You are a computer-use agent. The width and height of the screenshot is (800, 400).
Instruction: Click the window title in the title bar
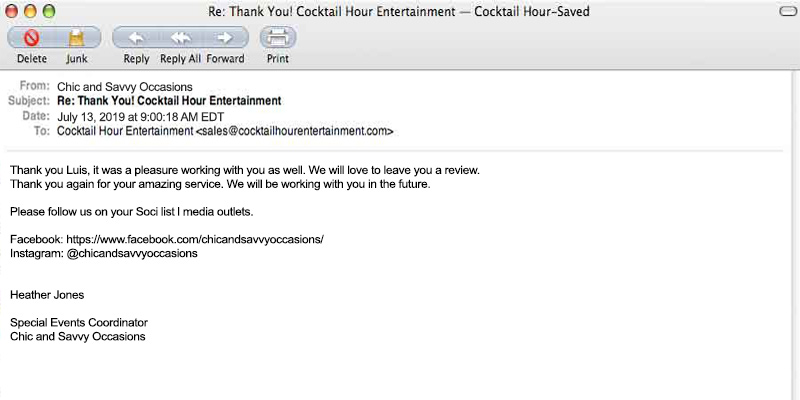(x=398, y=11)
